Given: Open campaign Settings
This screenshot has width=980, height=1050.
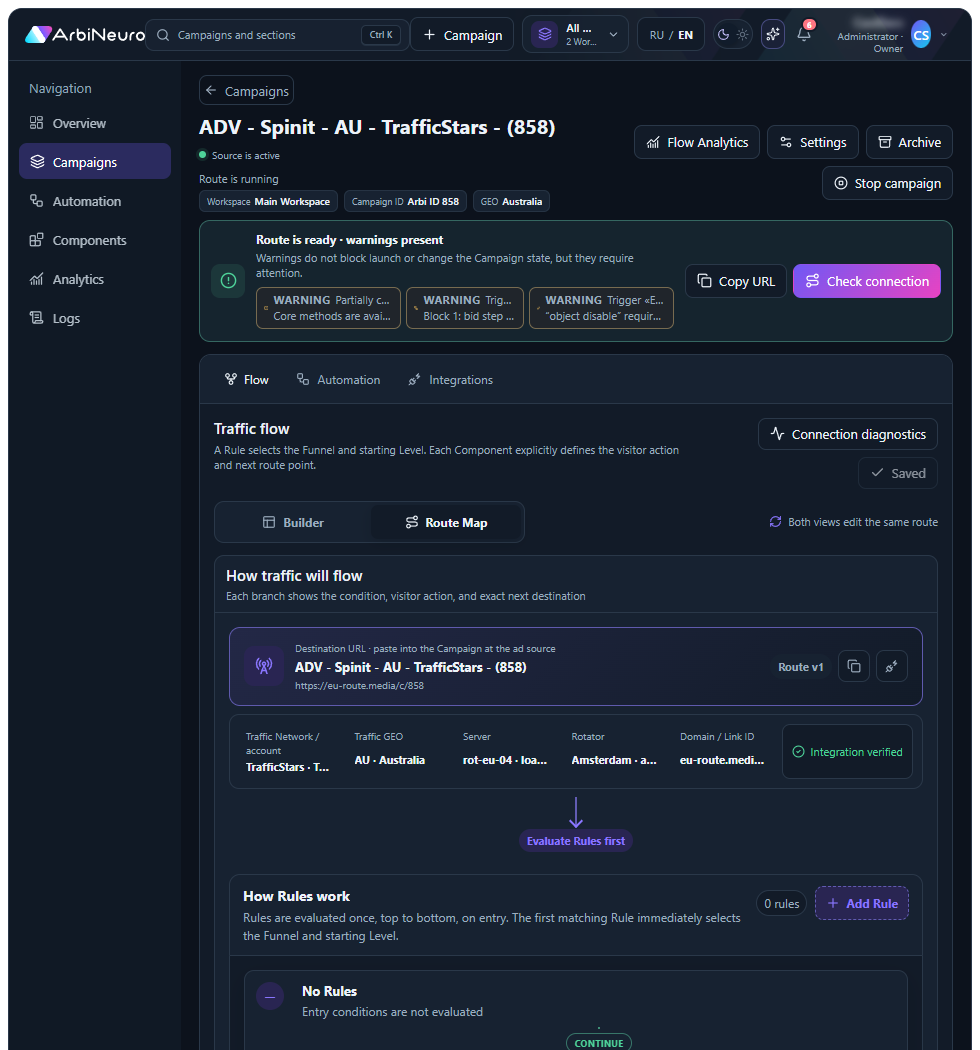Looking at the screenshot, I should click(813, 142).
